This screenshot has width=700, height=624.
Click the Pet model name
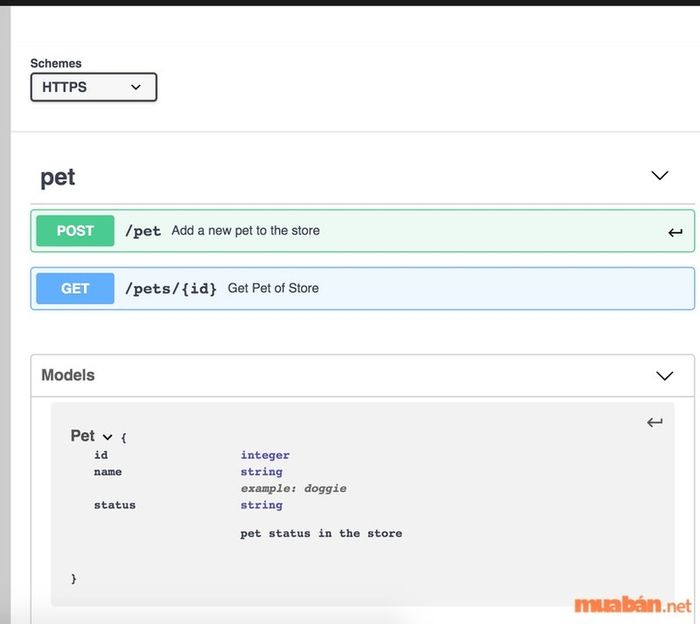pyautogui.click(x=82, y=436)
